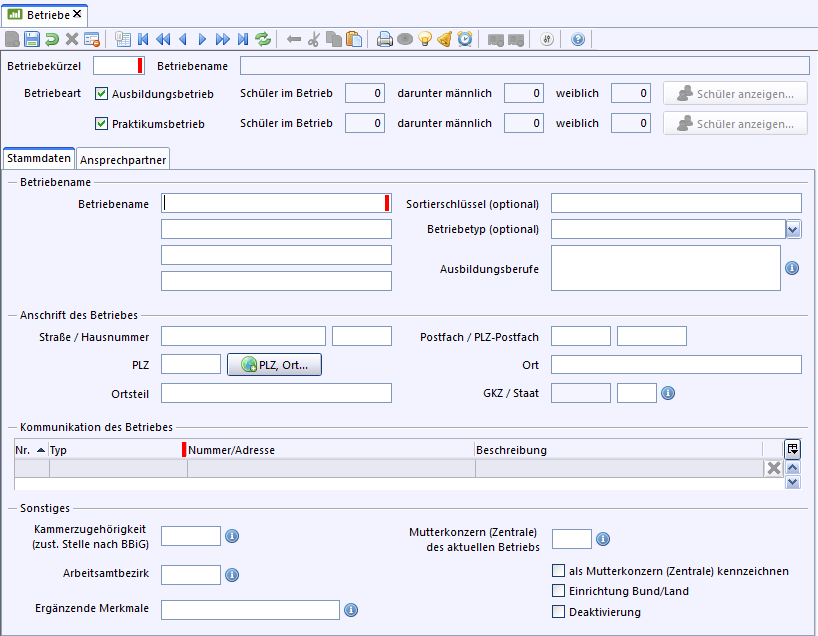Enable the Deaktivierung checkbox
Viewport: 818px width, 636px height.
click(x=559, y=612)
